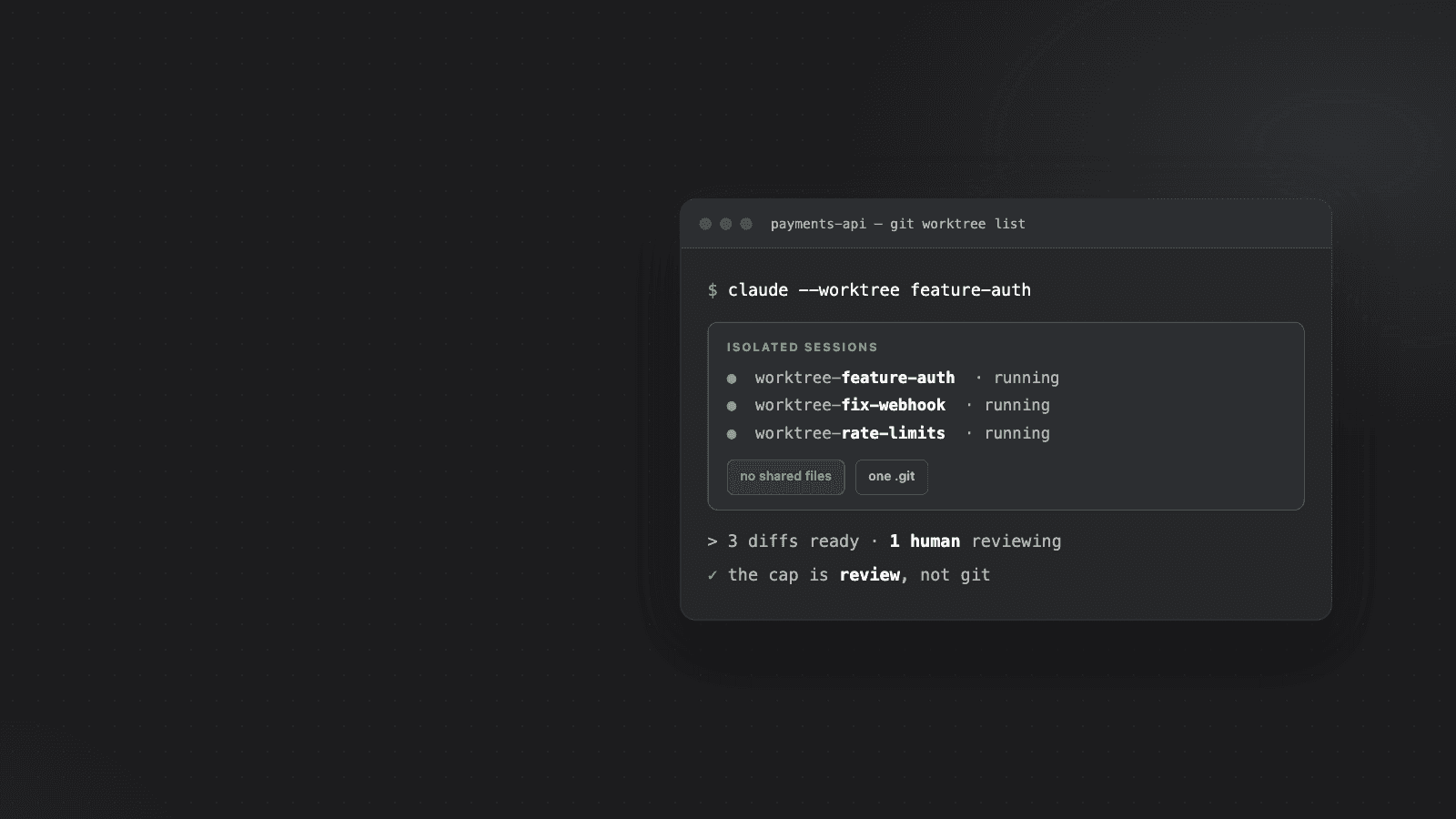Click the "3 diffs ready · 1 human reviewing" line

885,541
